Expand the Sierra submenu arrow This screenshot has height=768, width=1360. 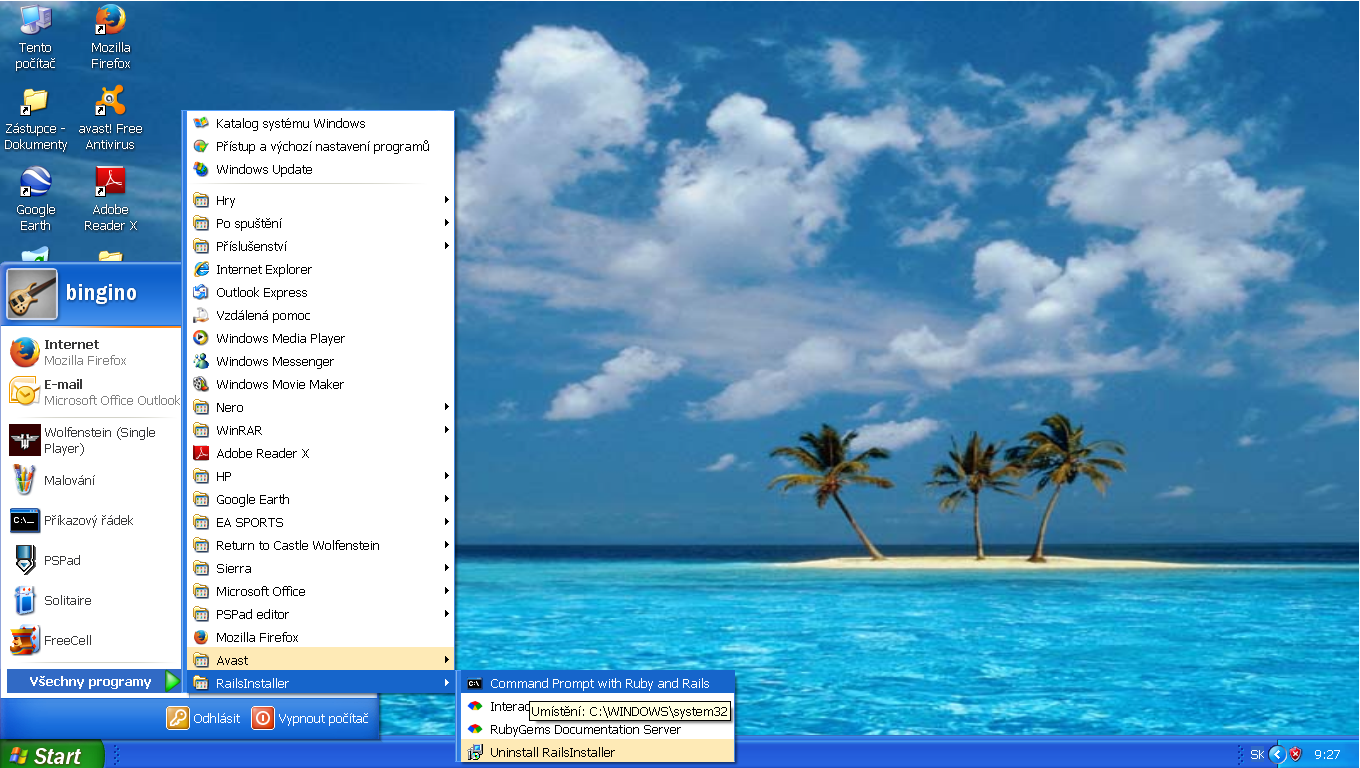click(447, 568)
